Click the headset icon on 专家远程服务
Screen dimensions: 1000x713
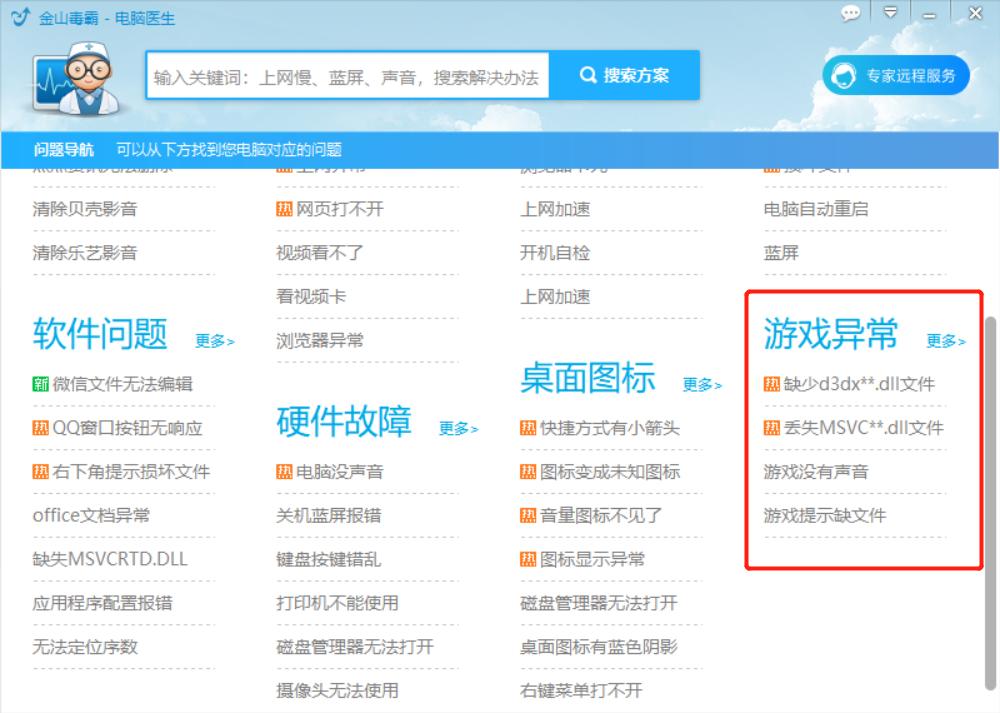(x=843, y=74)
